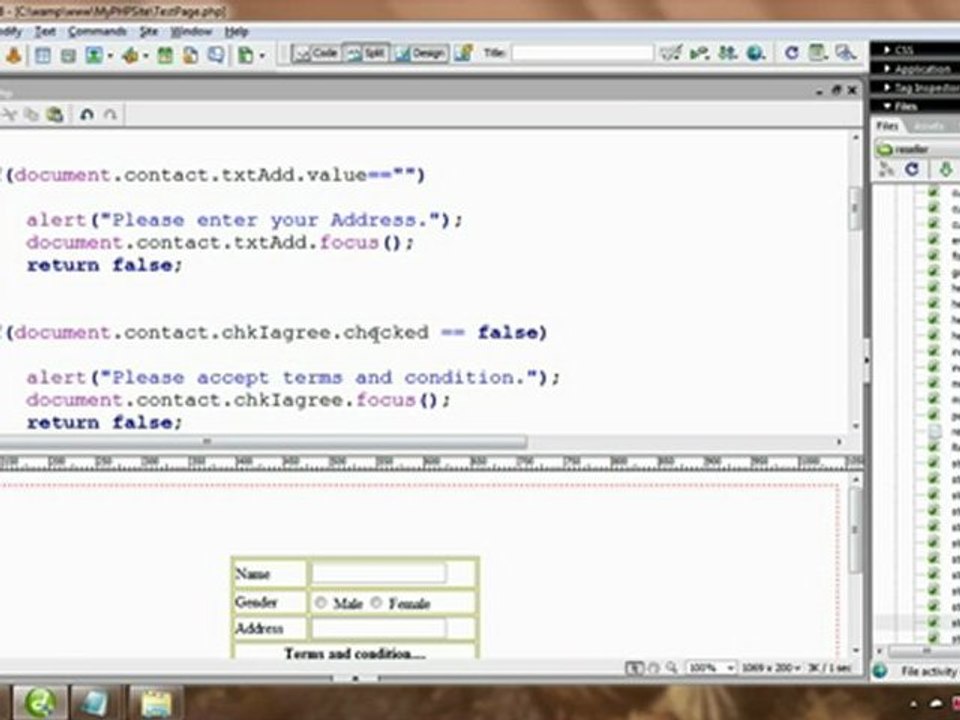The height and width of the screenshot is (720, 960).
Task: Open the yellow folder taskbar icon
Action: click(156, 702)
